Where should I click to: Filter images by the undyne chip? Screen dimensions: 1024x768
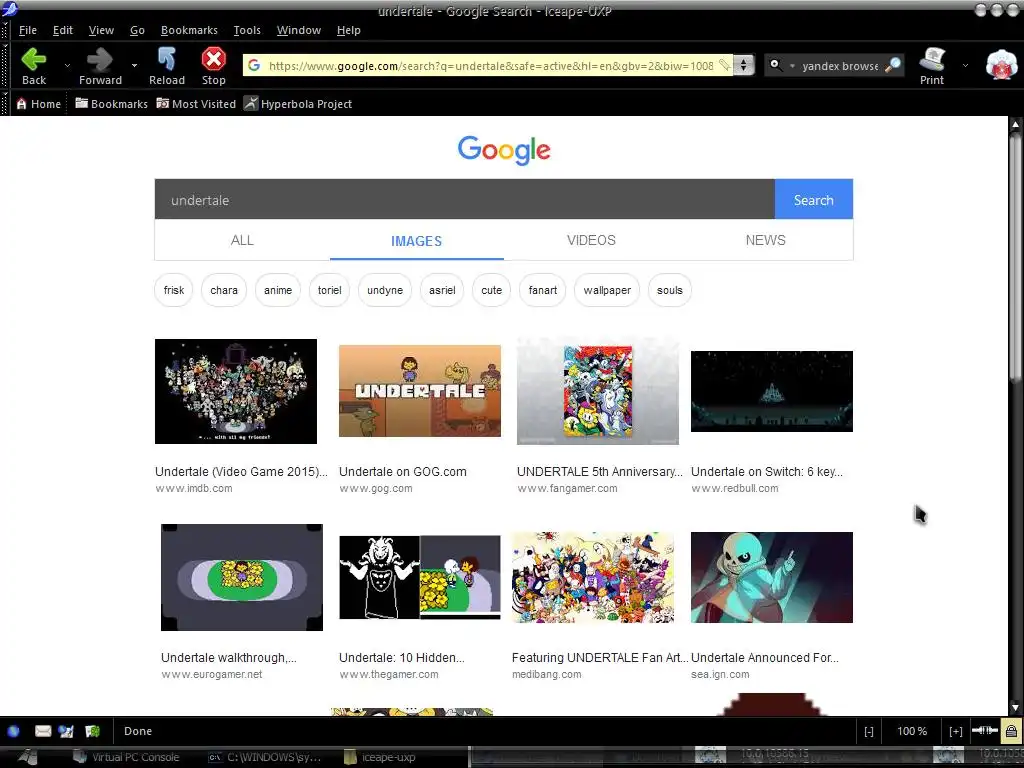point(385,290)
